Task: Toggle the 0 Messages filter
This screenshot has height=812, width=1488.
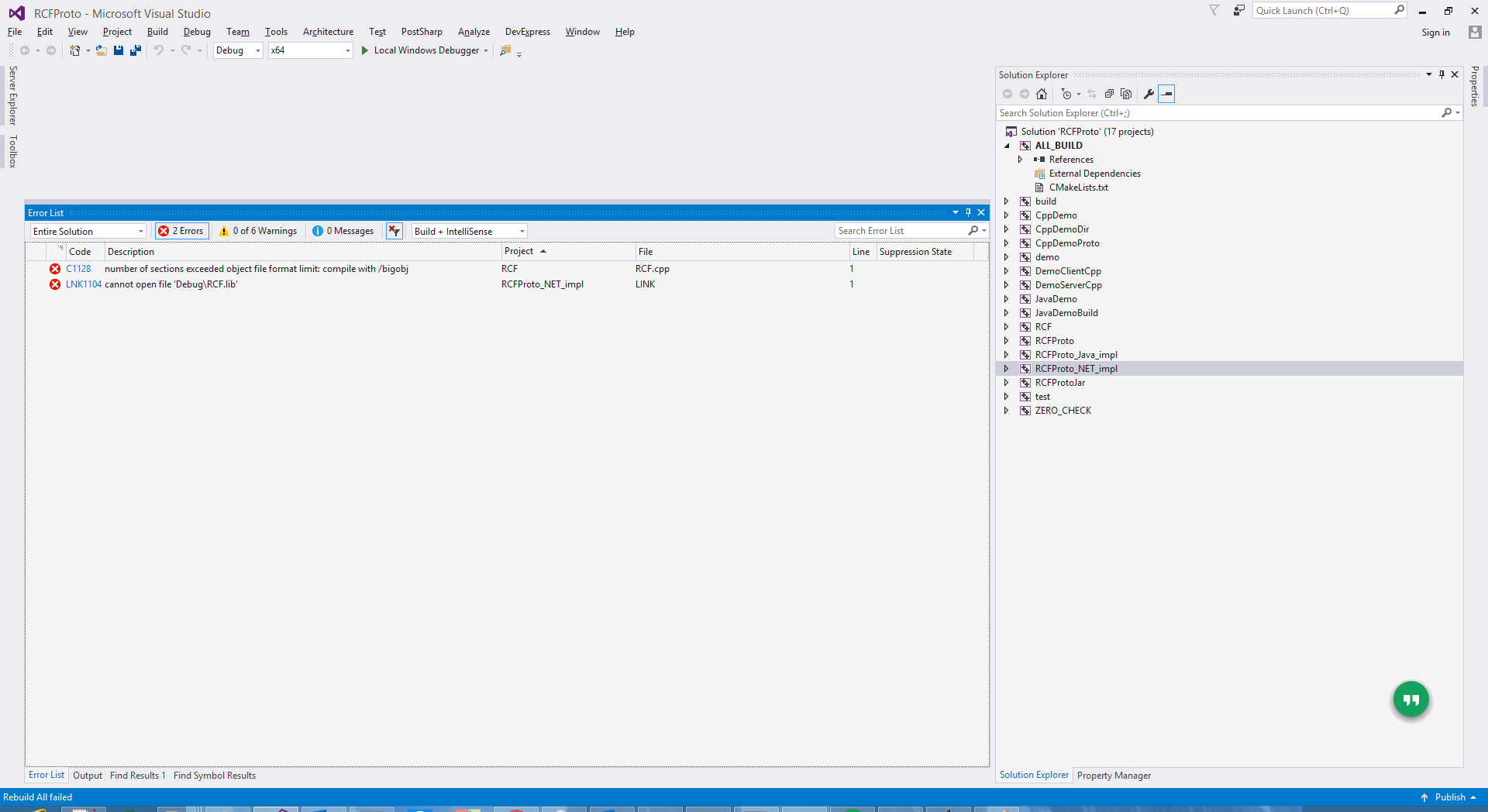Action: click(x=343, y=231)
